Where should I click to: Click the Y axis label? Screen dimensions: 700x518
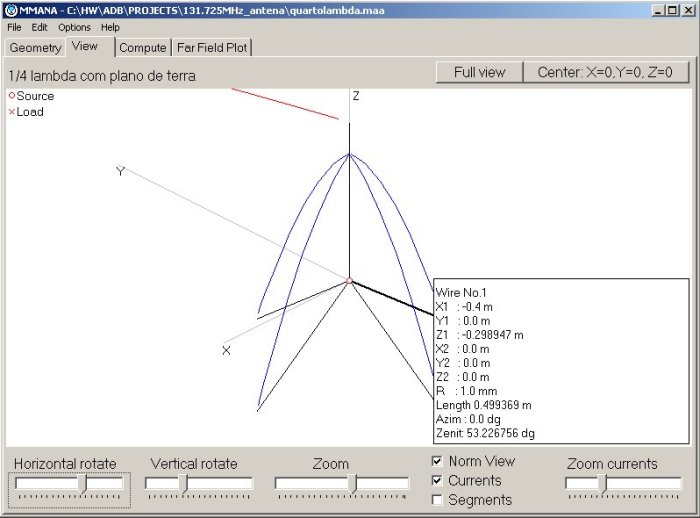tap(121, 171)
